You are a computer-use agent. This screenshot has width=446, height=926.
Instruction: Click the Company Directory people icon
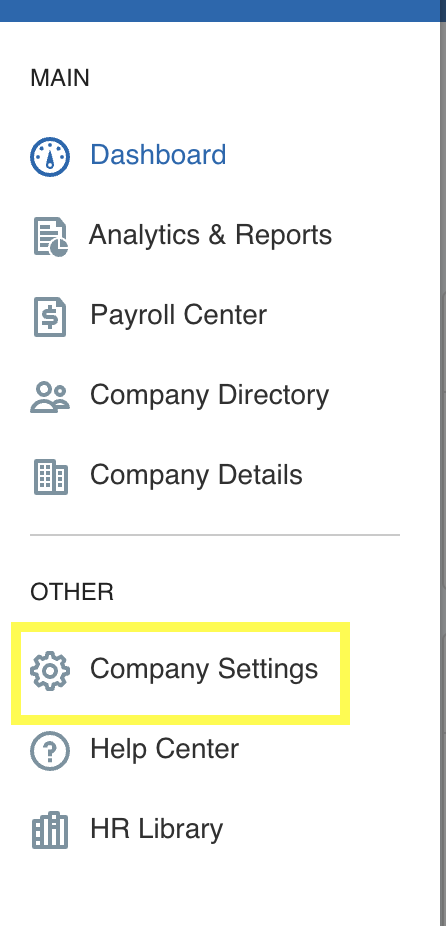point(50,397)
